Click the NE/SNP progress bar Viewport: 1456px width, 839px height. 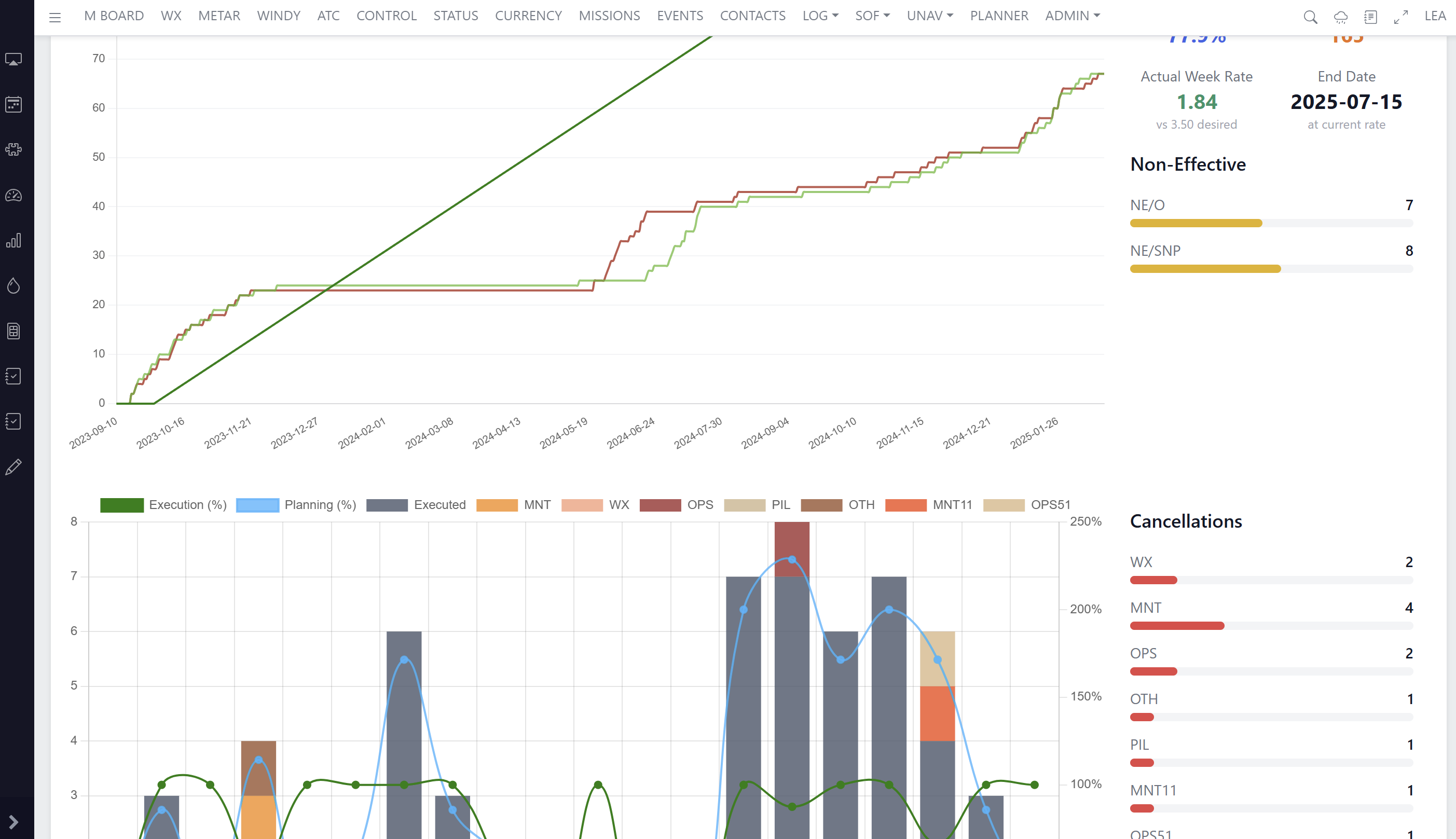click(x=1272, y=269)
